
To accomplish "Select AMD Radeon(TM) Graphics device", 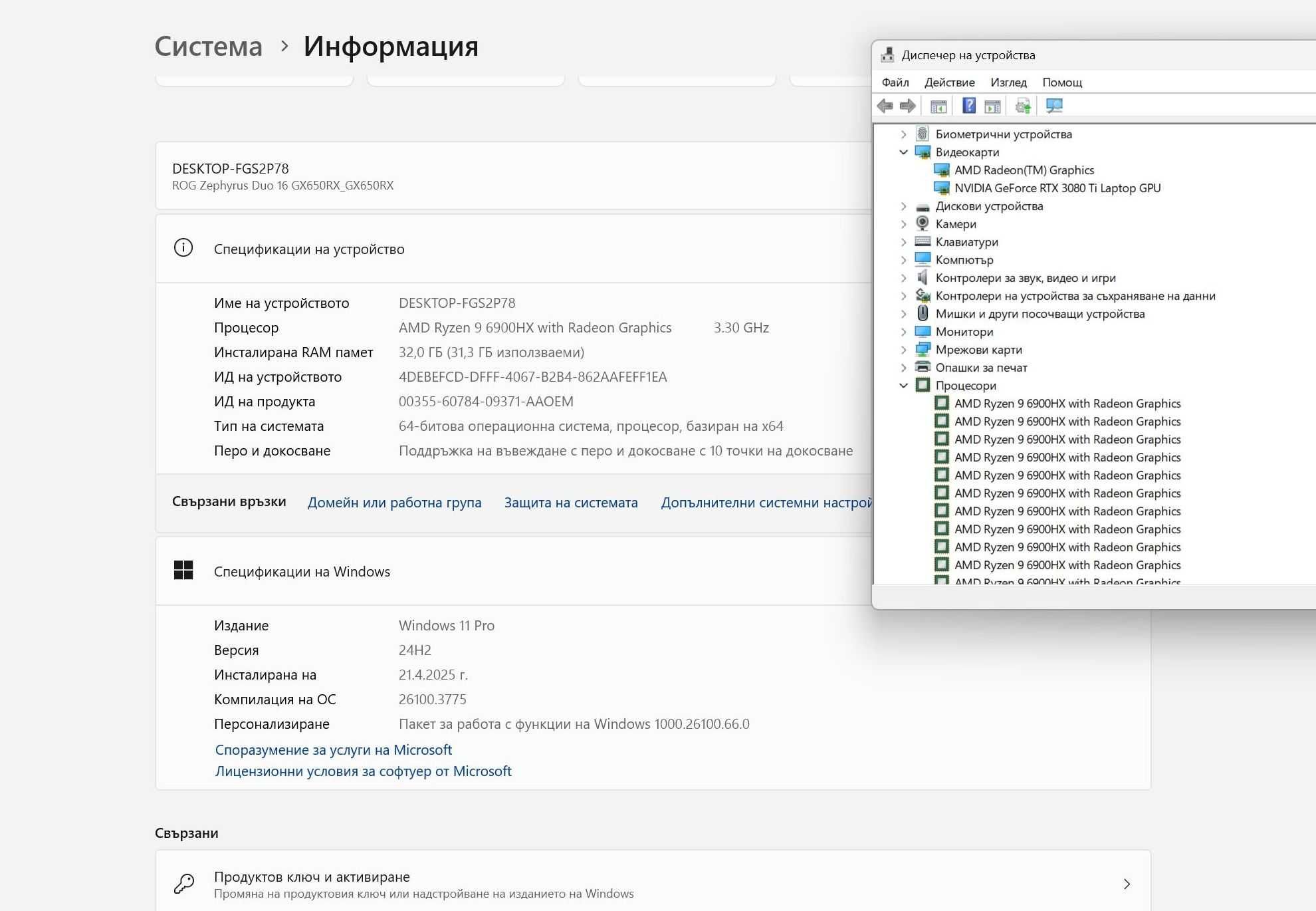I will coord(1024,170).
